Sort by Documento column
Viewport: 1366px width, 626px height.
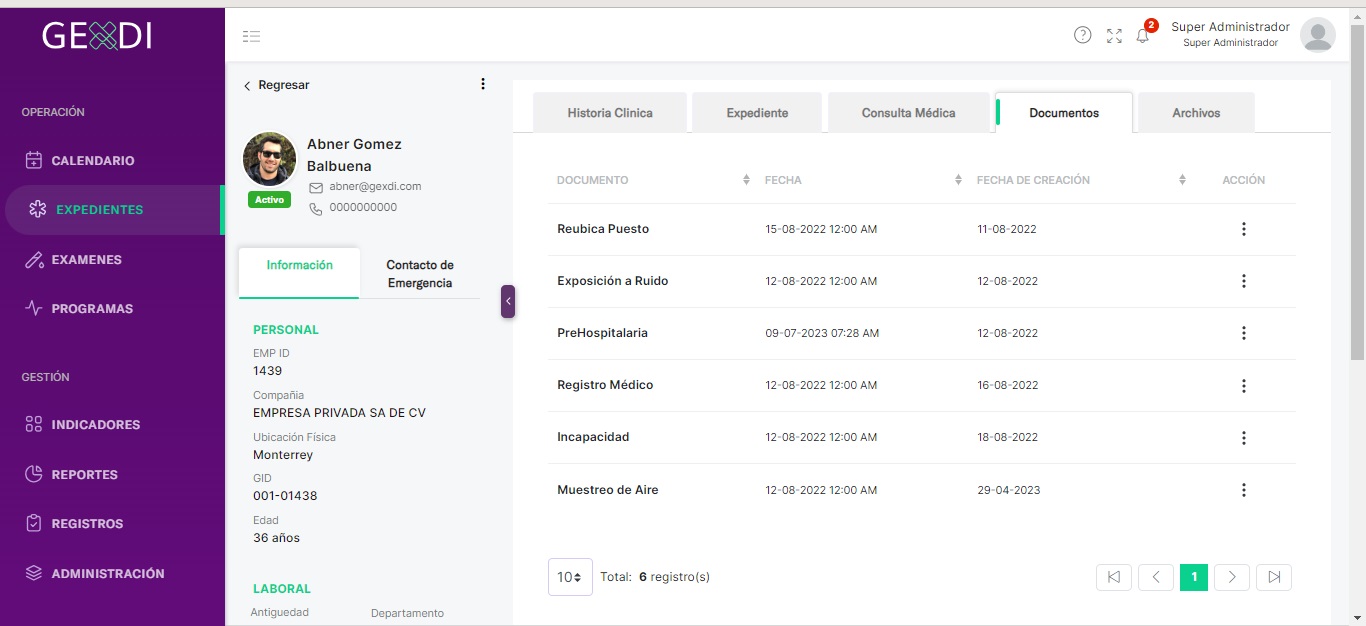[x=746, y=180]
